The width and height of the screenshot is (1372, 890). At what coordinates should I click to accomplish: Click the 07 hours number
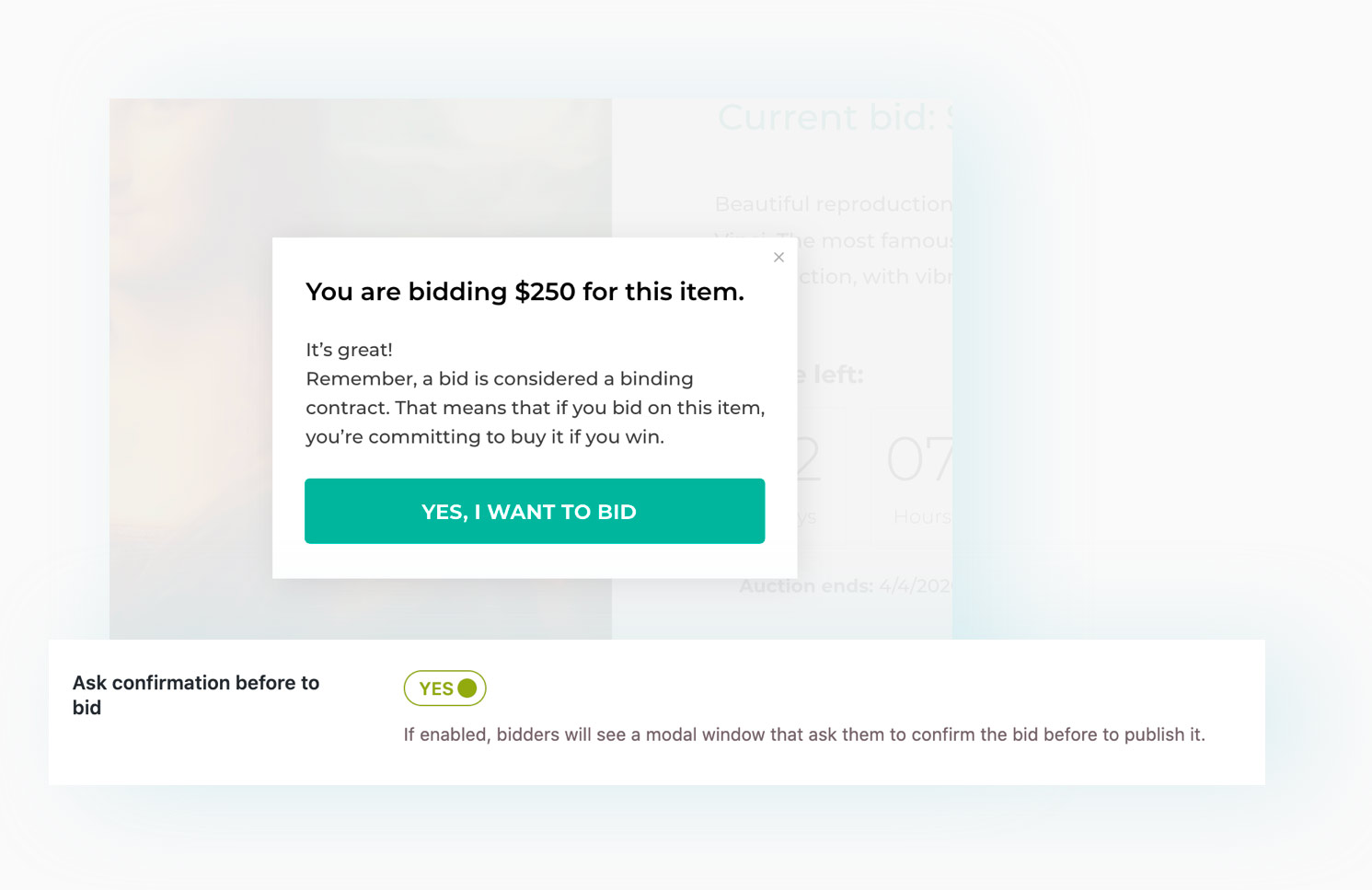(x=919, y=459)
